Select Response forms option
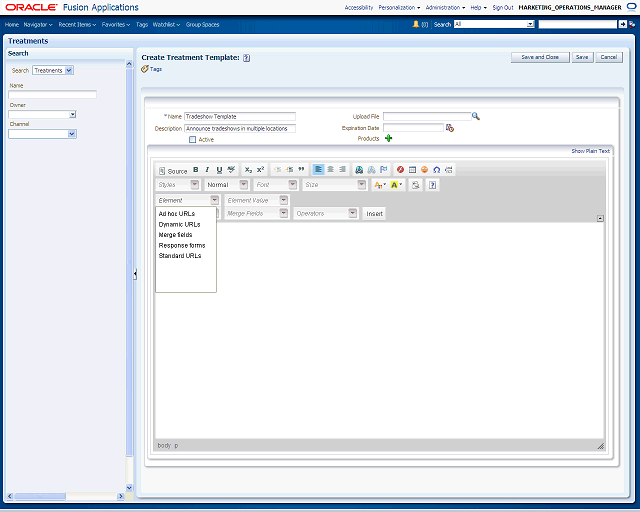640x512 pixels. click(182, 245)
